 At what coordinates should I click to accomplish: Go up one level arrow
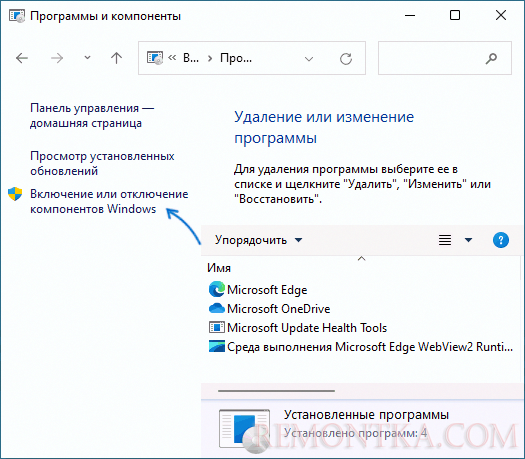(x=116, y=58)
